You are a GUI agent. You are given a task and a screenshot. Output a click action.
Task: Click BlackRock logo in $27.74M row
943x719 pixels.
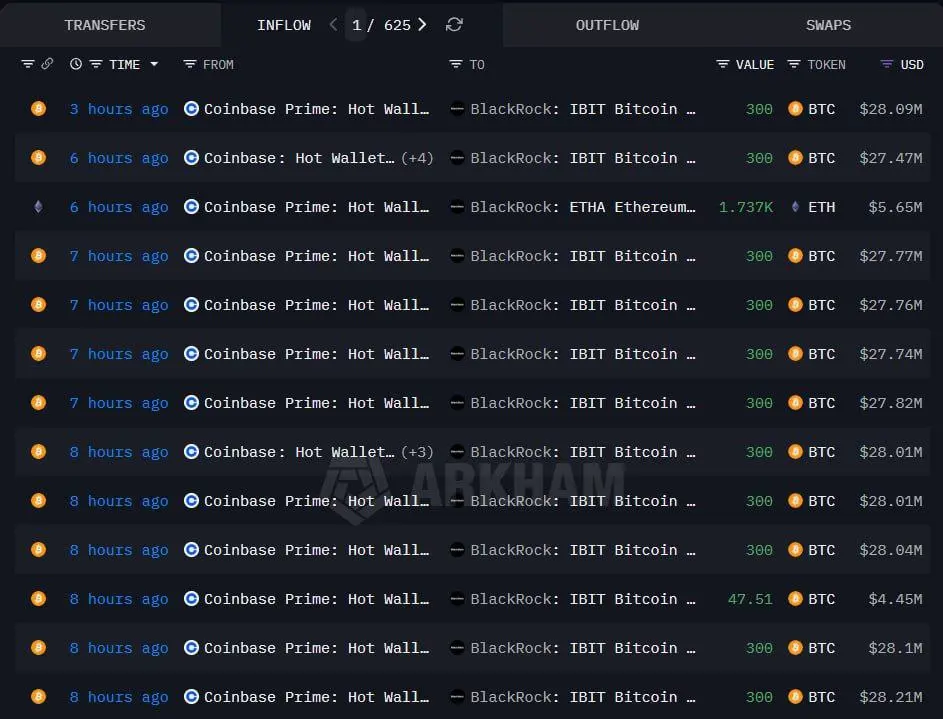(457, 354)
